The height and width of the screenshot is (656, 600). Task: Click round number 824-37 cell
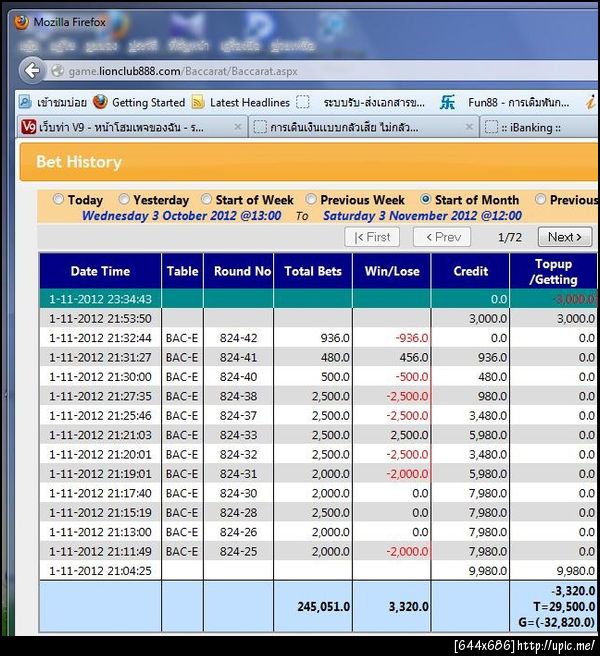coord(238,415)
